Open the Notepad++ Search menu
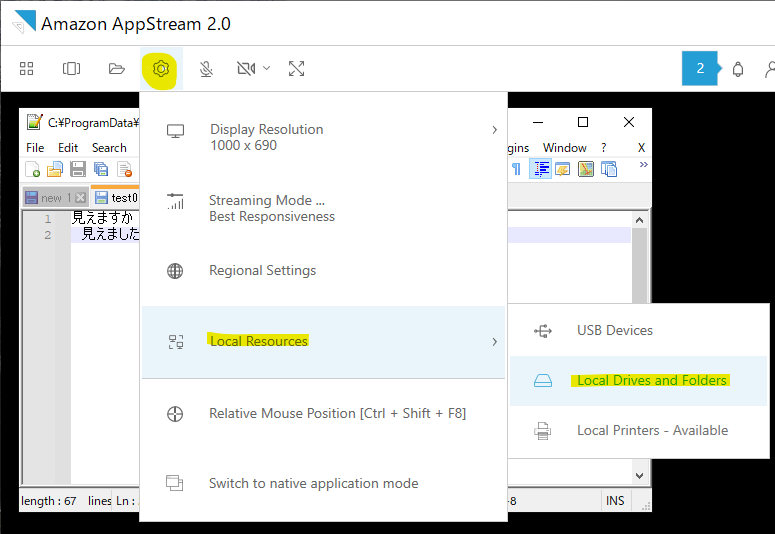775x534 pixels. (x=109, y=148)
